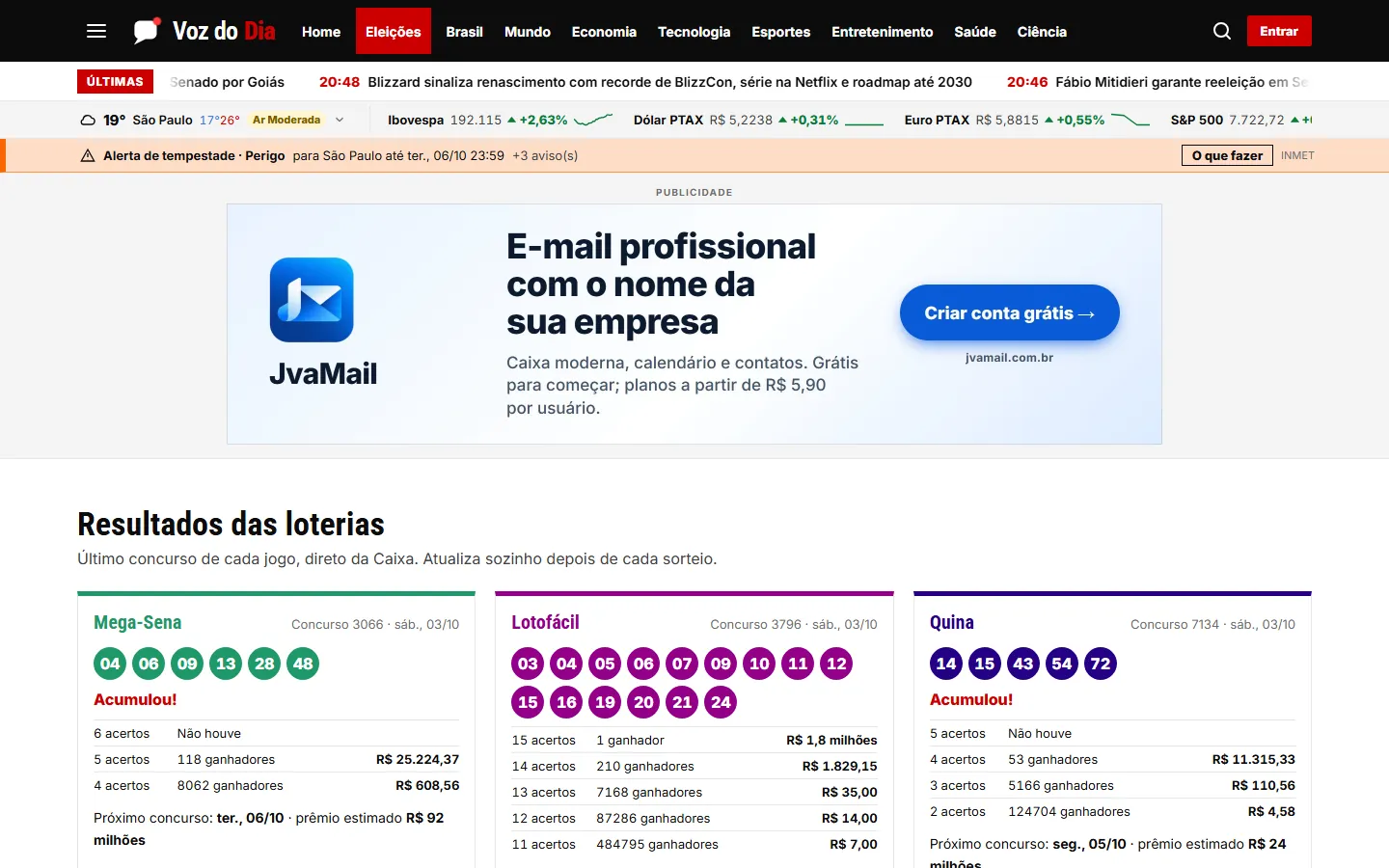The width and height of the screenshot is (1389, 868).
Task: Open the search magnifier icon
Action: 1222,31
